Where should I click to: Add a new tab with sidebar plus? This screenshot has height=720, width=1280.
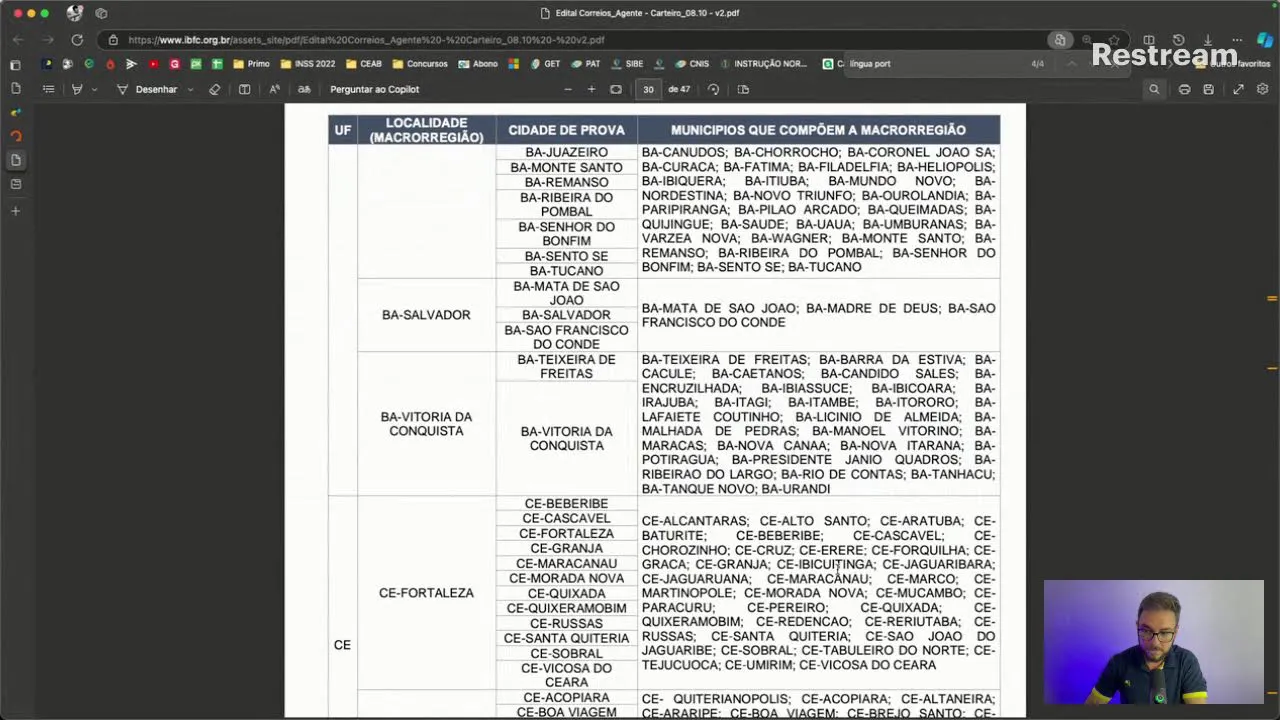click(15, 211)
